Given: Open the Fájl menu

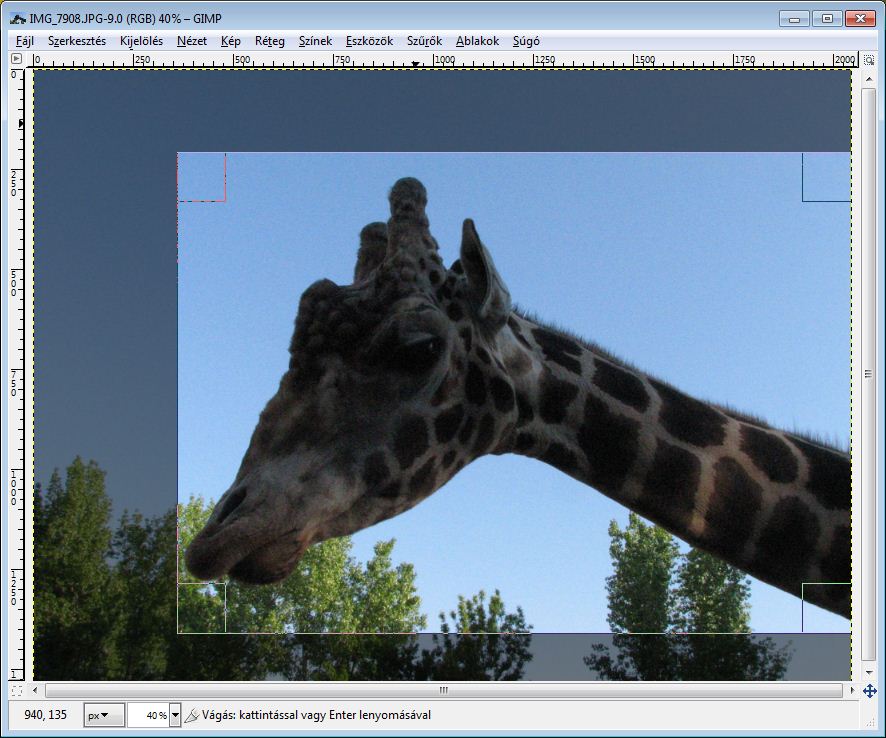Looking at the screenshot, I should tap(25, 41).
